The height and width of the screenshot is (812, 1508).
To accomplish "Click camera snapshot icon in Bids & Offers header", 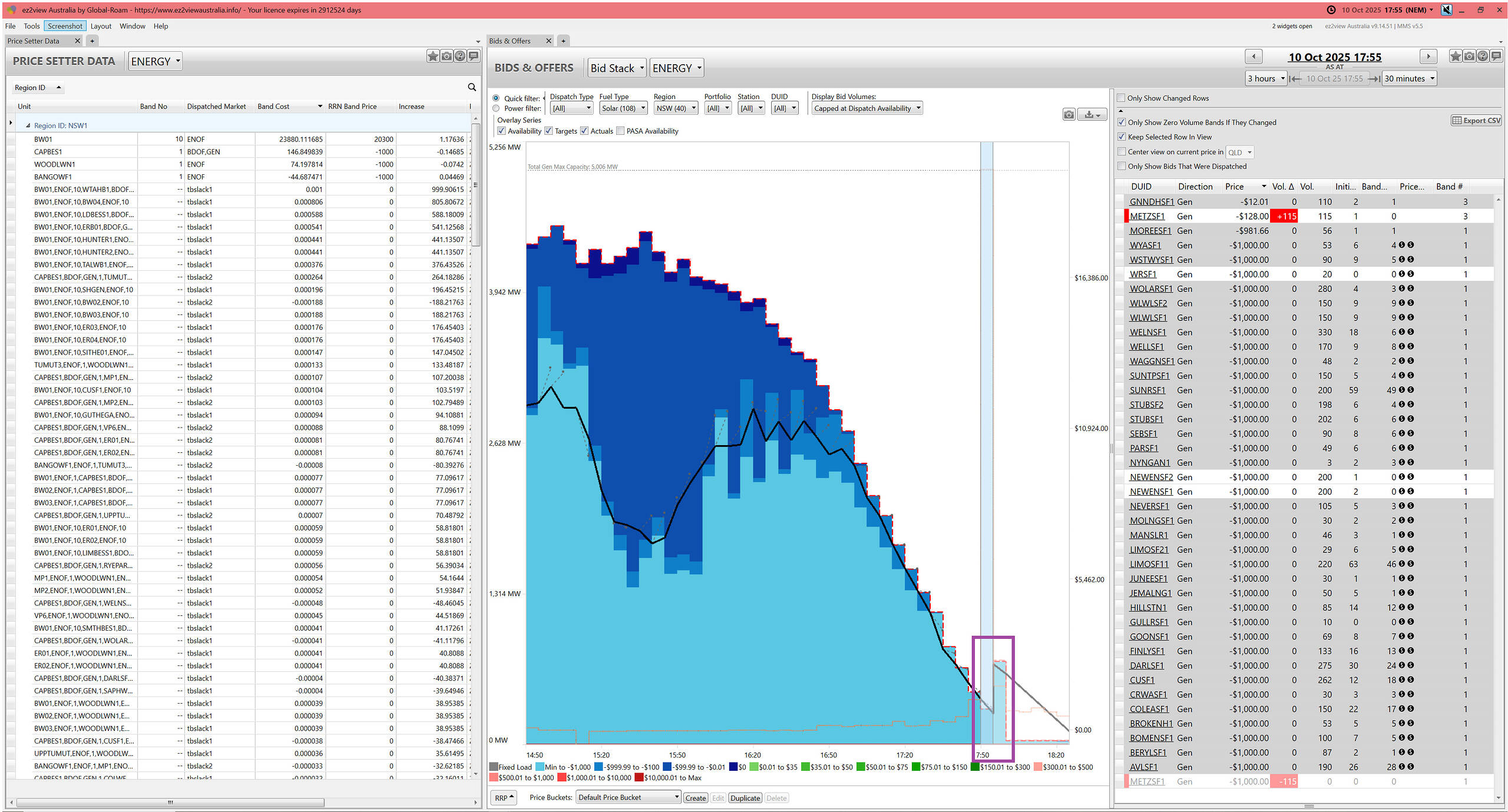I will click(x=1469, y=56).
